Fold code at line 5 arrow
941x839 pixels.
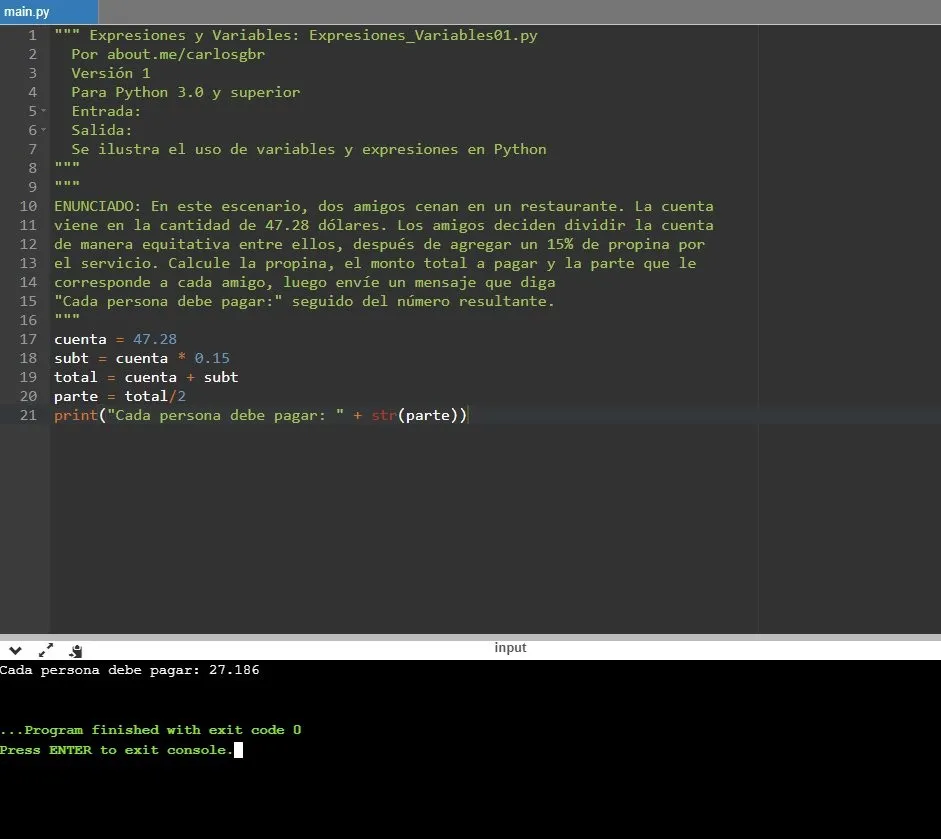pos(44,111)
